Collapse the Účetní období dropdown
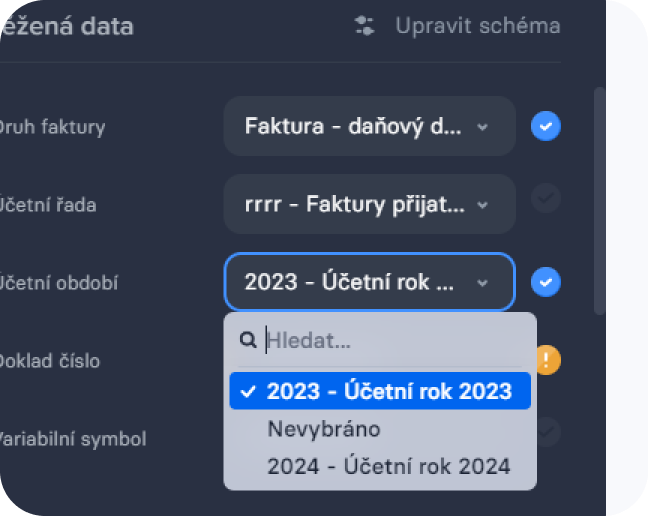This screenshot has width=648, height=516. click(x=369, y=282)
